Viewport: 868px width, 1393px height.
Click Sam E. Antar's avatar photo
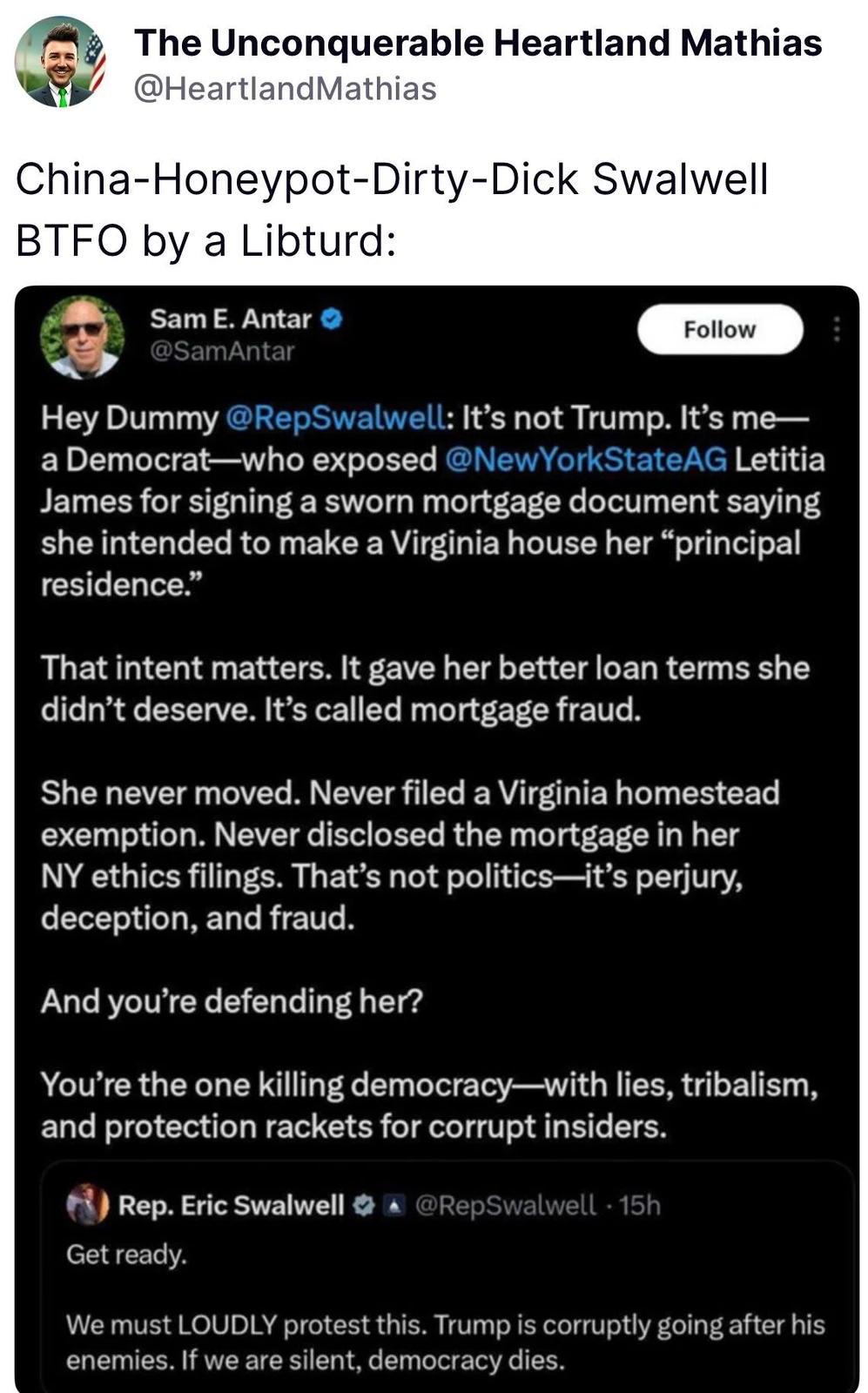click(x=83, y=337)
